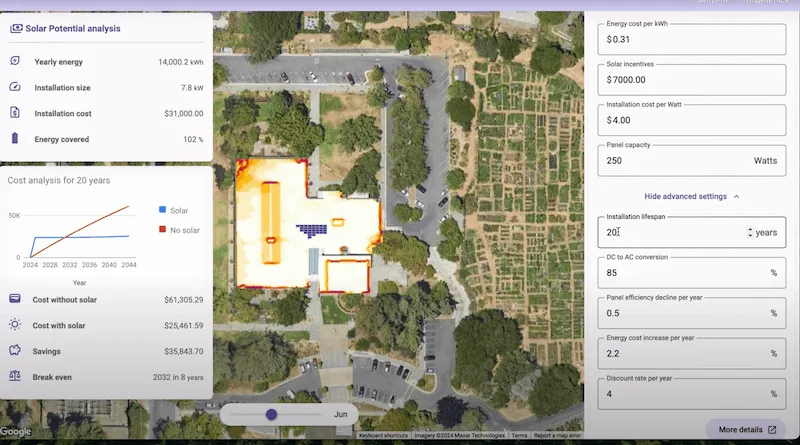Click the Yearly energy lightning icon
800x445 pixels.
click(x=15, y=61)
